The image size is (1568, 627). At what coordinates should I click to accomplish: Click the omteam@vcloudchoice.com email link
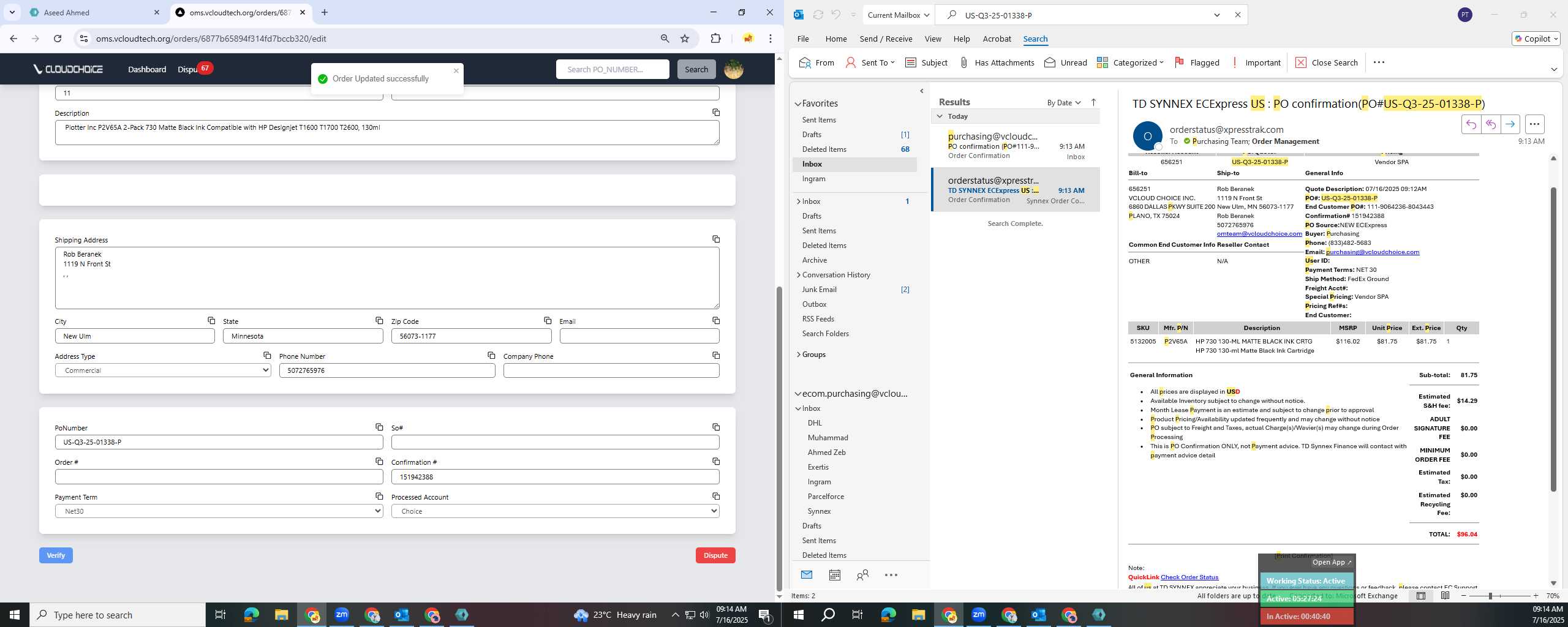(1259, 234)
